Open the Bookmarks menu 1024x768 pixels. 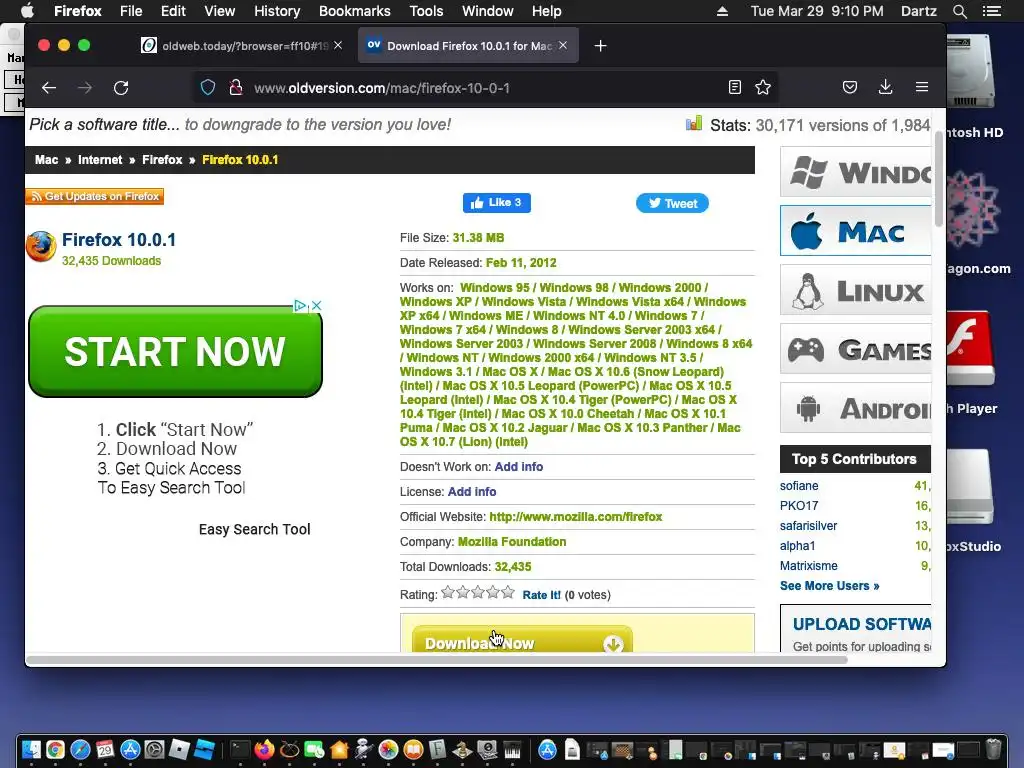tap(355, 11)
